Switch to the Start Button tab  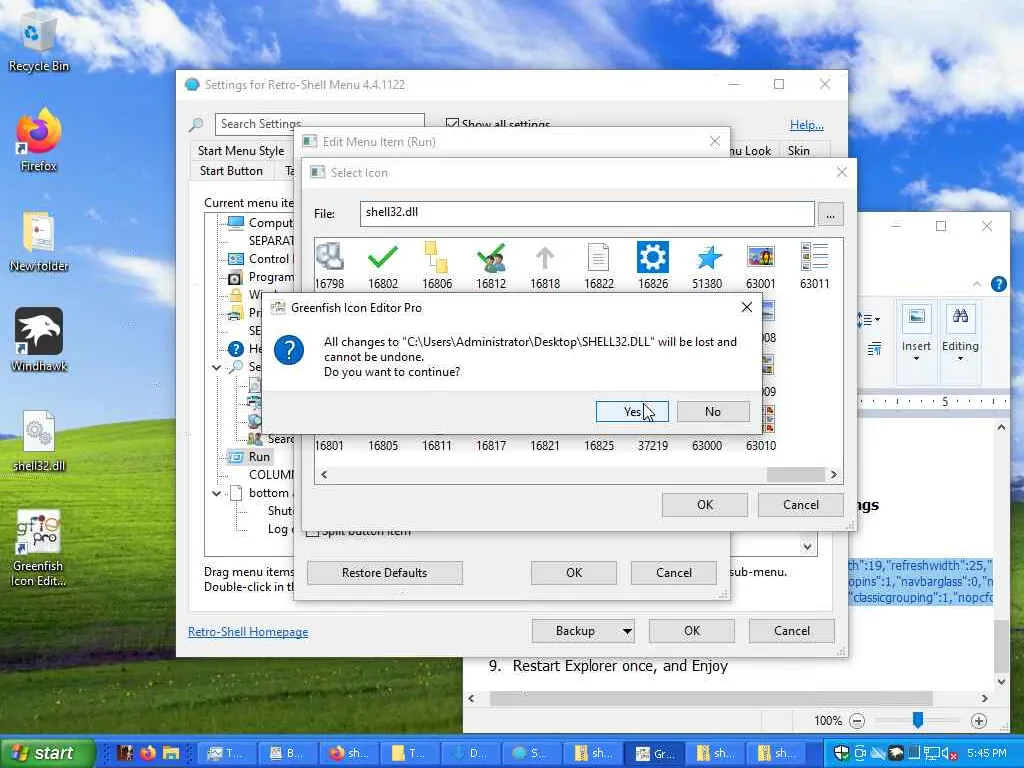(231, 171)
